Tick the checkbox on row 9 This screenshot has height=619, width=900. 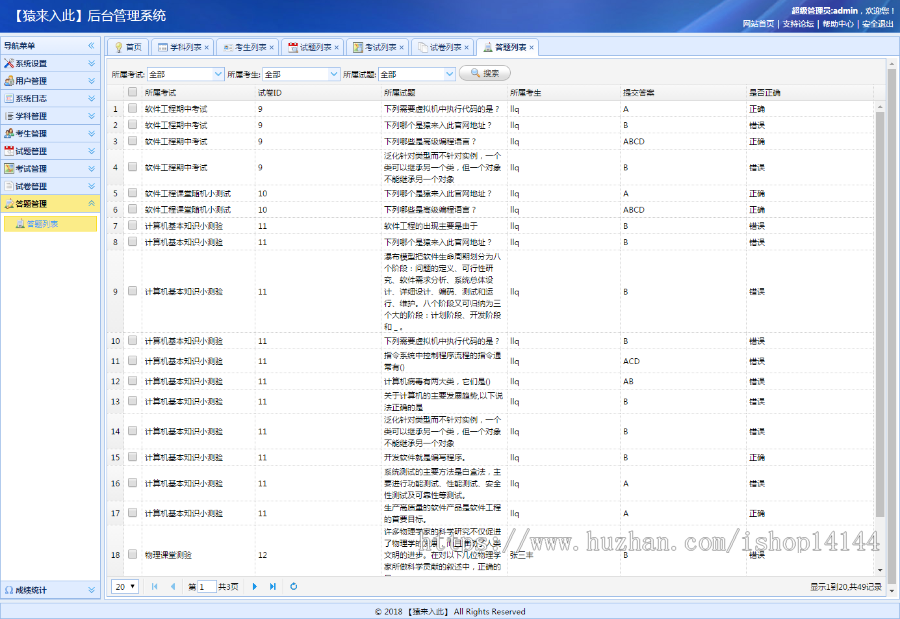tap(133, 291)
